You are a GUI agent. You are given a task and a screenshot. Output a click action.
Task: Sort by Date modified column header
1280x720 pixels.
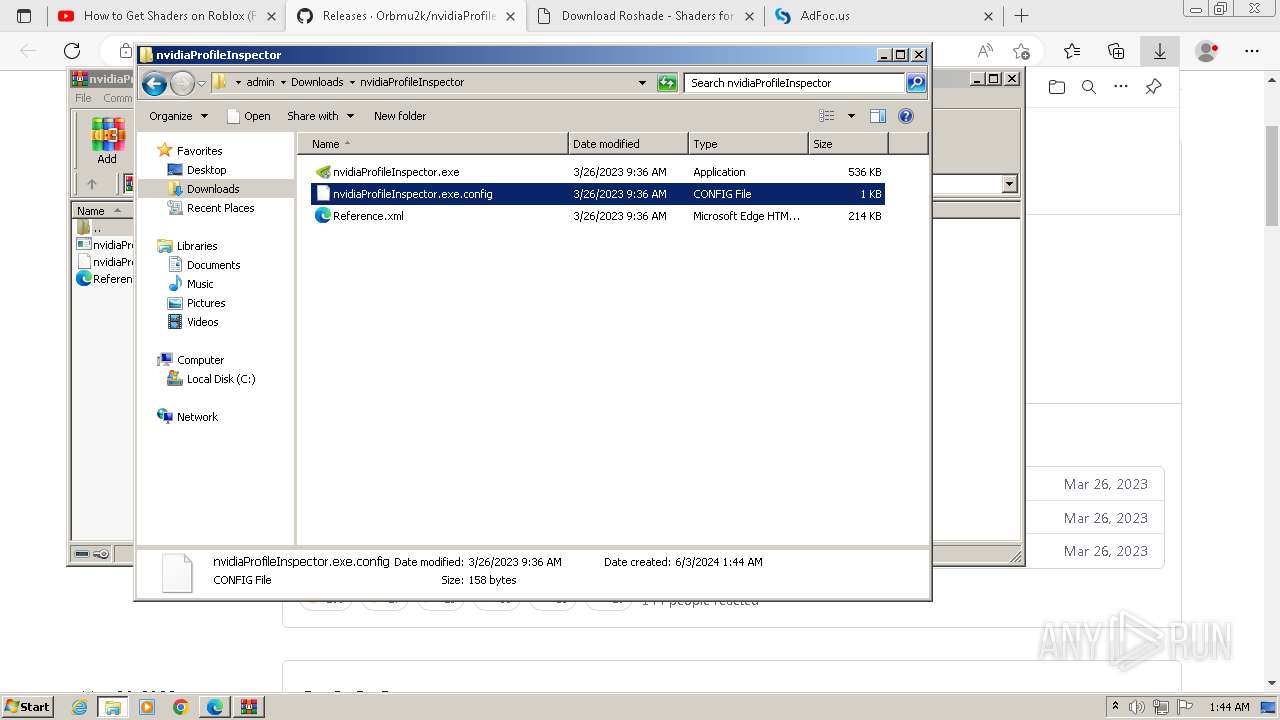[628, 144]
